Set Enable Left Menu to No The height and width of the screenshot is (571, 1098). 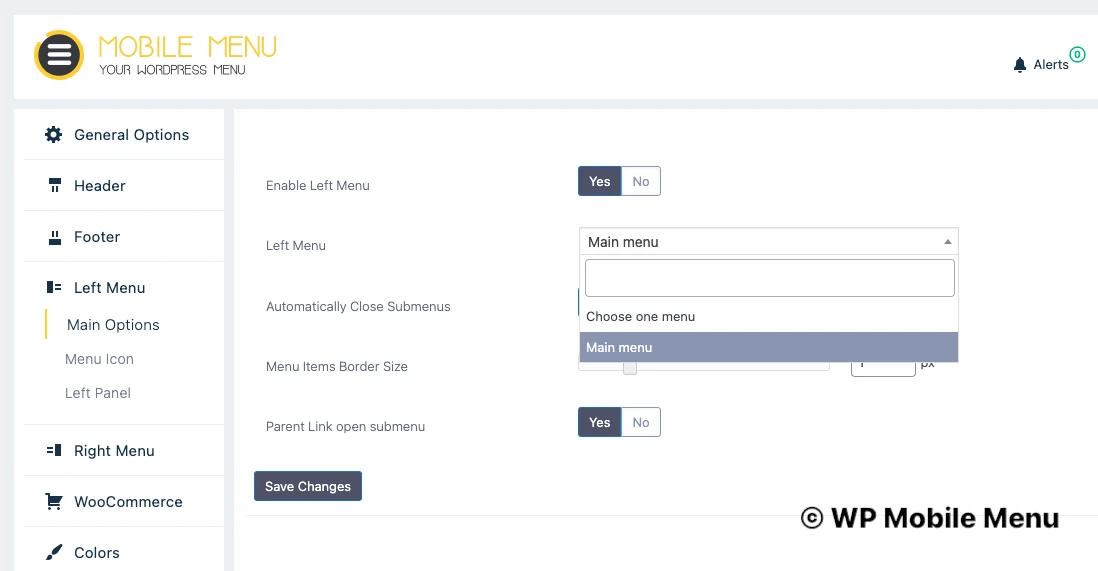coord(641,181)
